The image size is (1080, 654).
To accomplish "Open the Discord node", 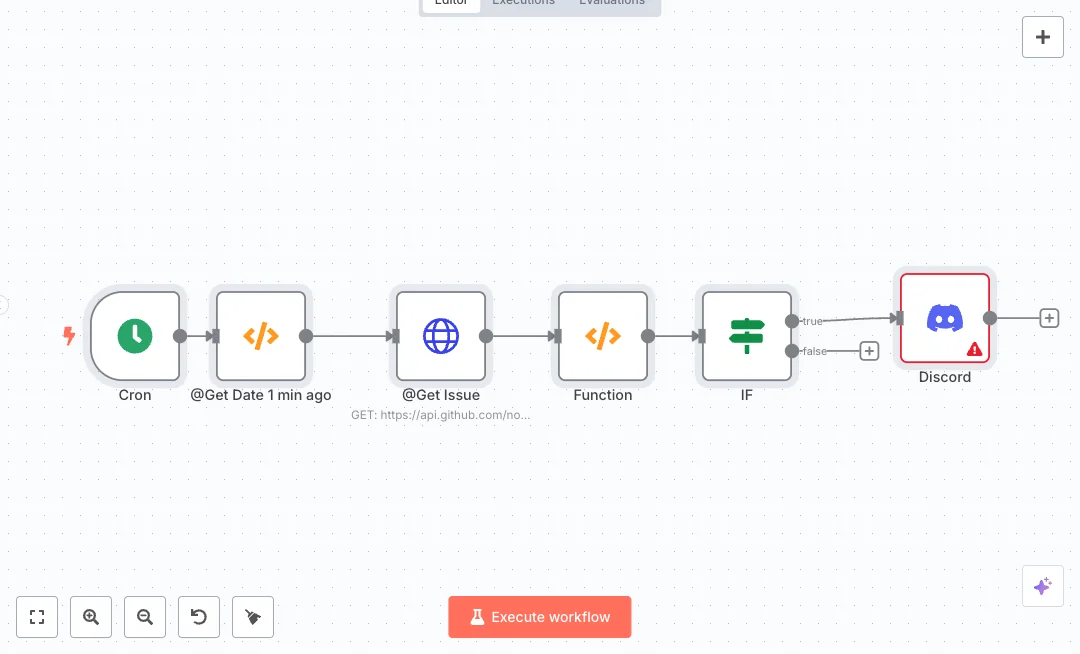I will (944, 318).
